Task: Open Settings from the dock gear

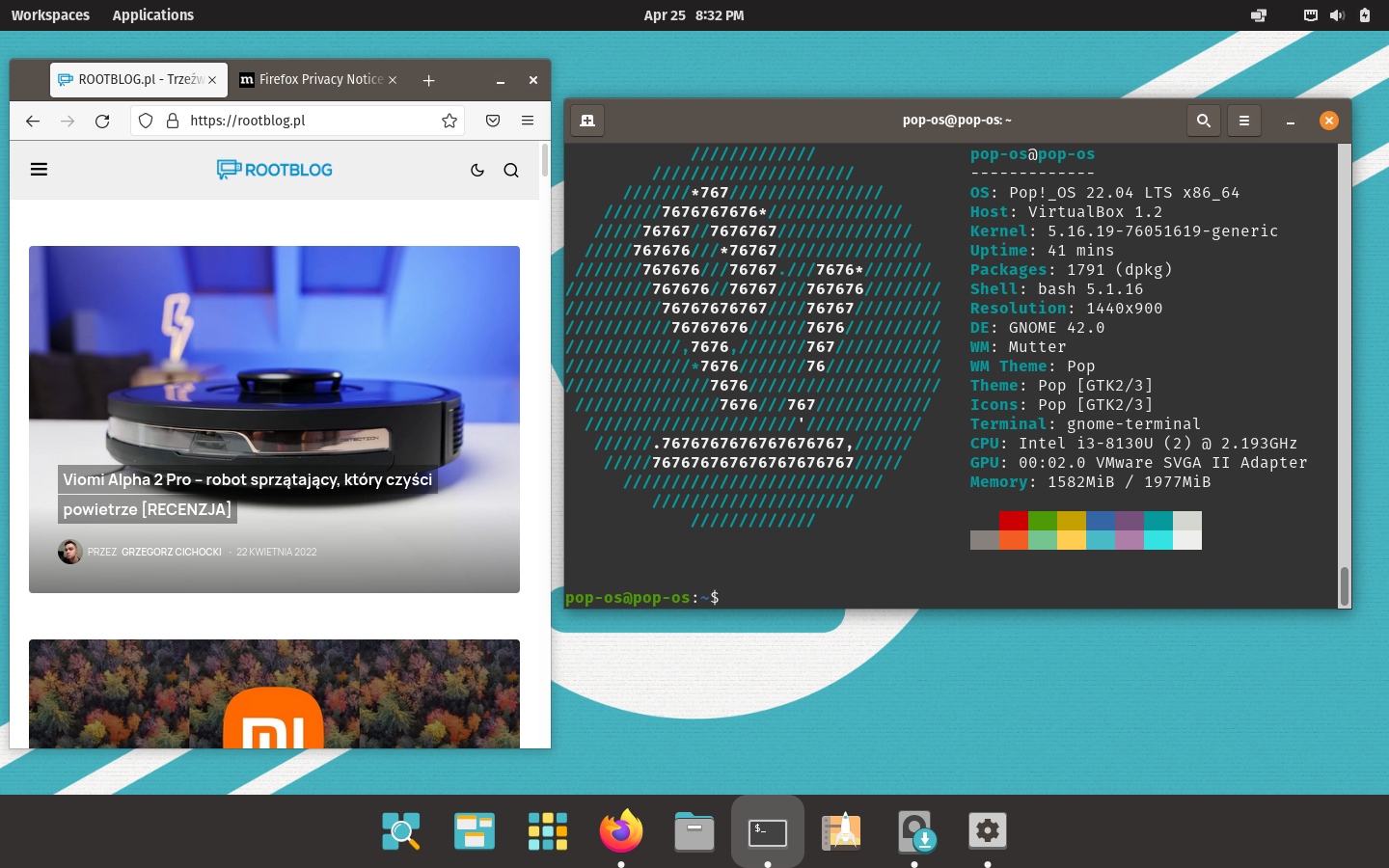Action: tap(987, 830)
